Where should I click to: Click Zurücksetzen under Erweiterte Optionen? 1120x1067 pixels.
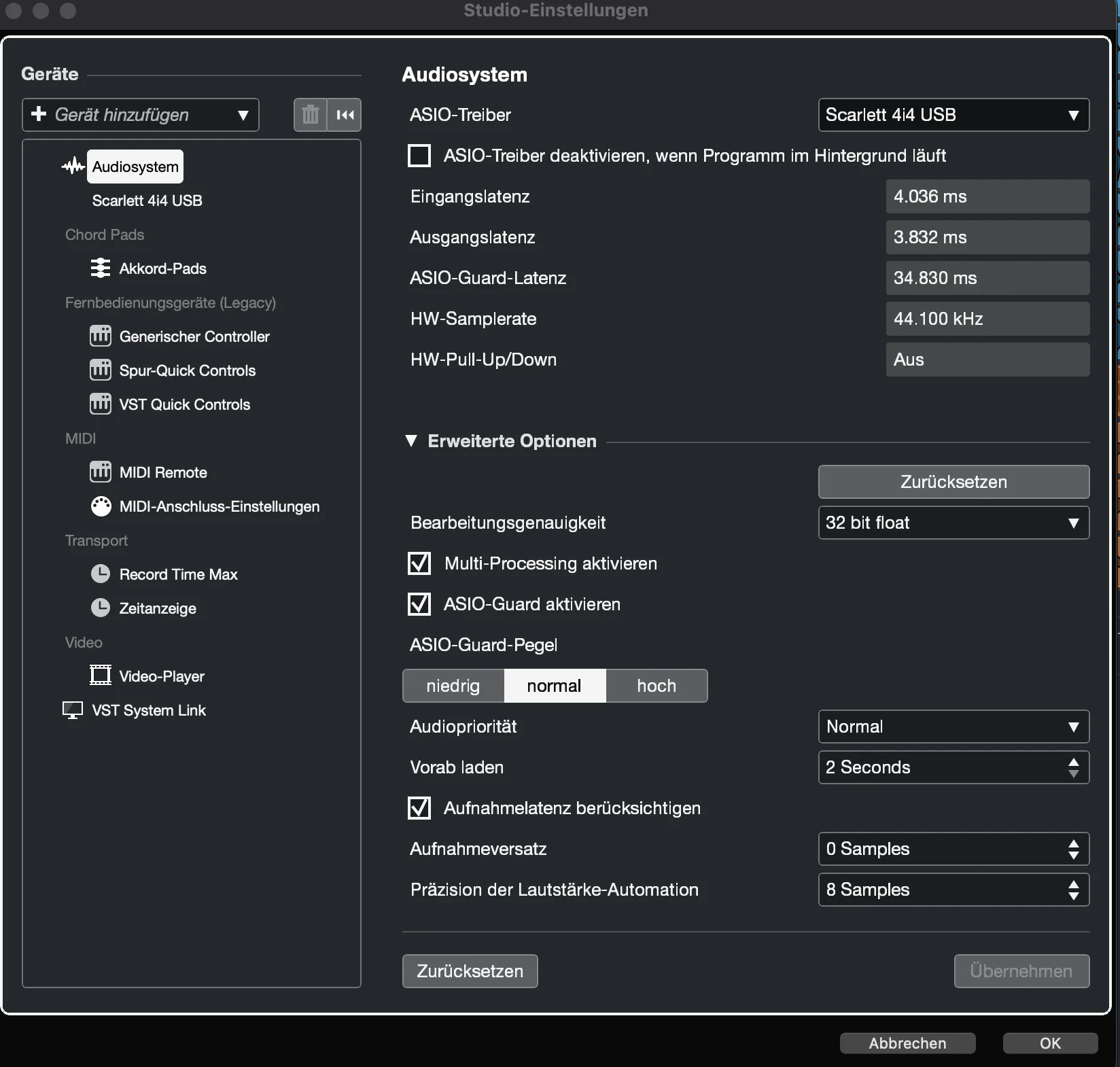(x=953, y=482)
